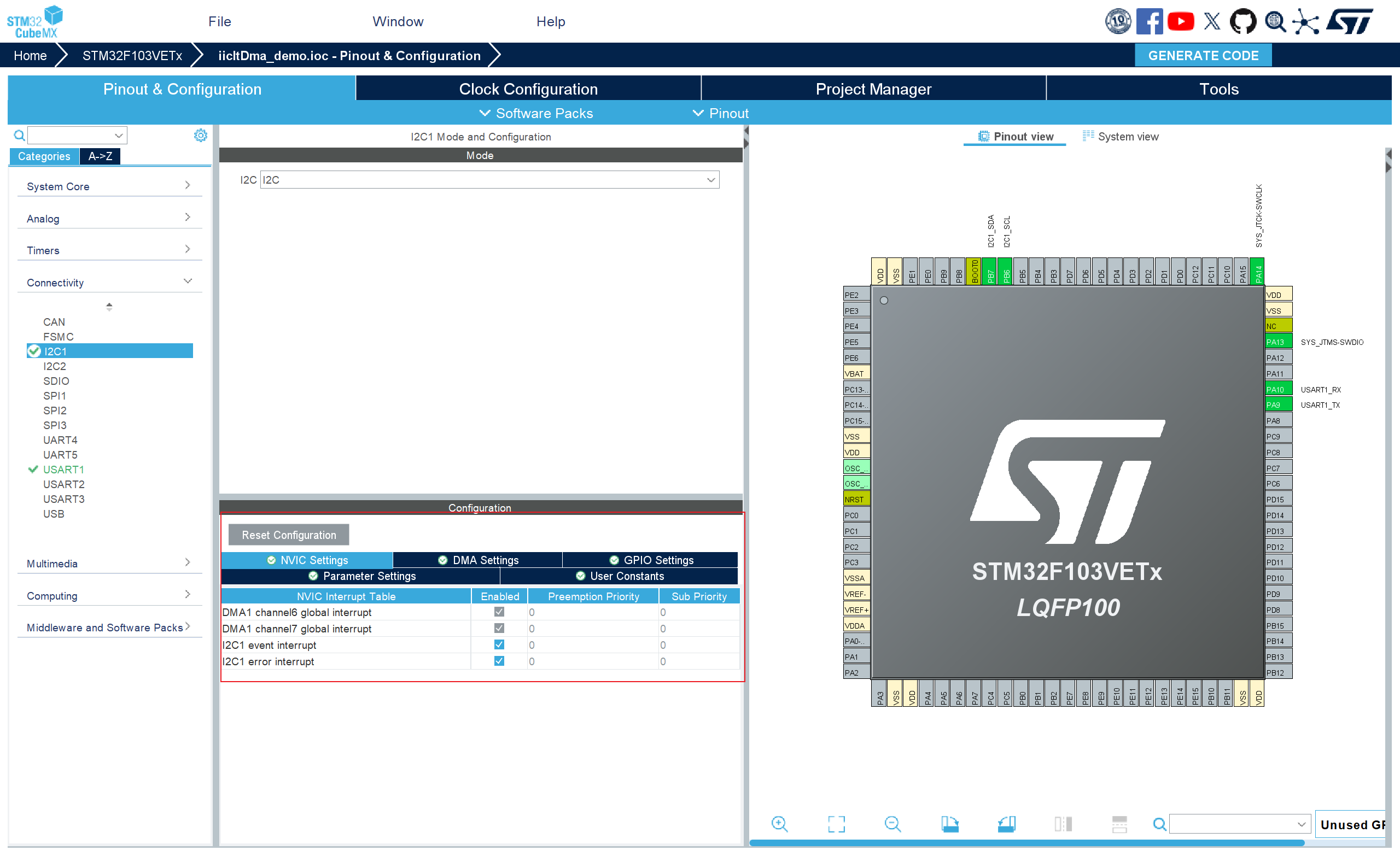Uncheck I2C1 error interrupt enabled box

(499, 661)
